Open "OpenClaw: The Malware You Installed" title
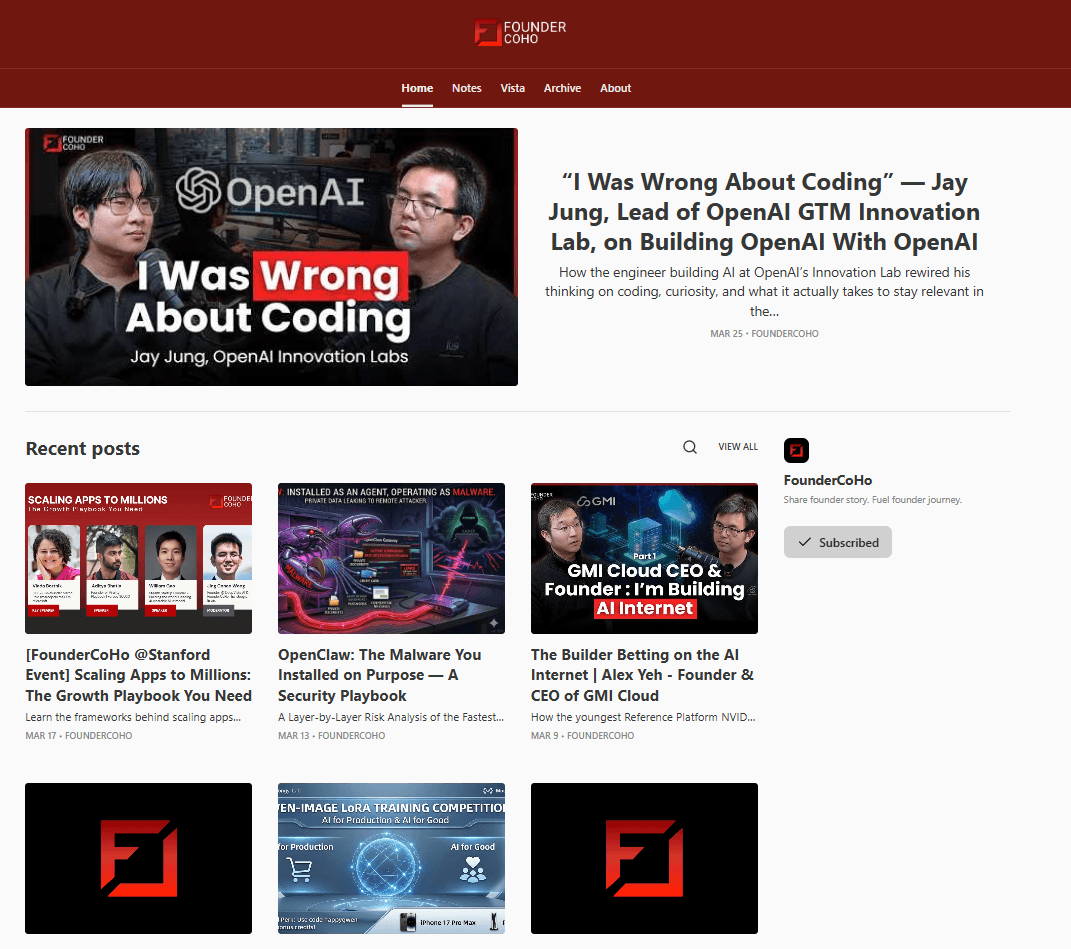 point(380,675)
